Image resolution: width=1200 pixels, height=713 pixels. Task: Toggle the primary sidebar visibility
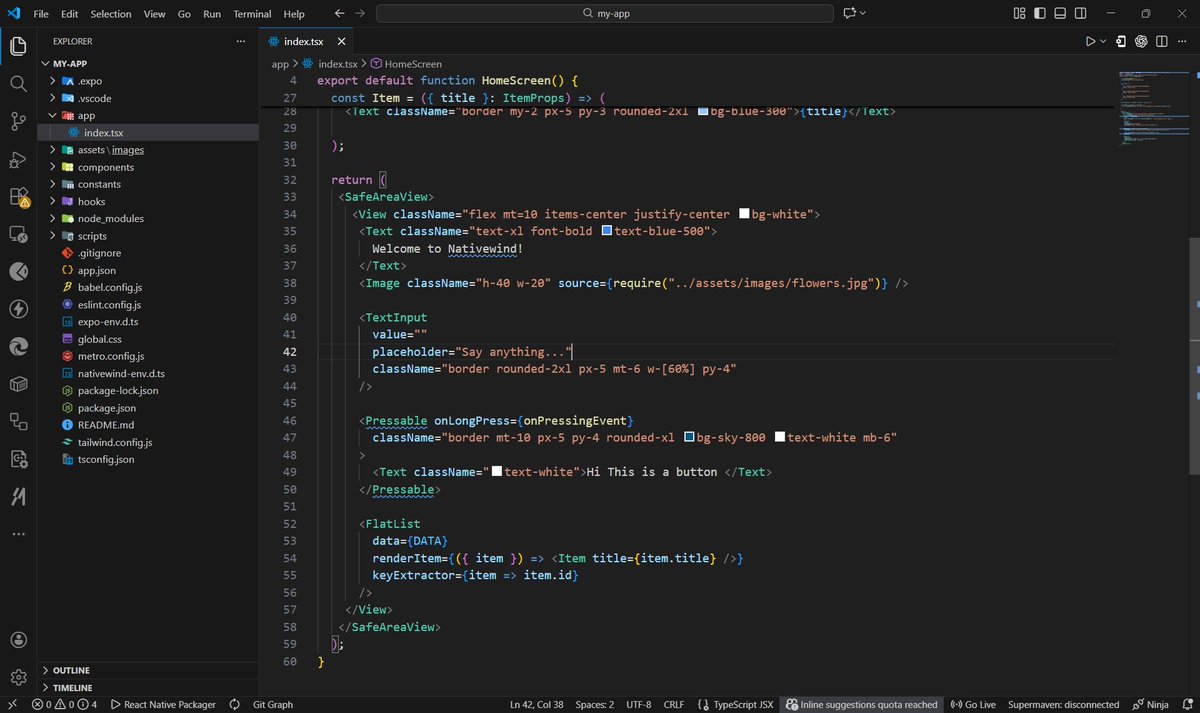pos(1038,13)
